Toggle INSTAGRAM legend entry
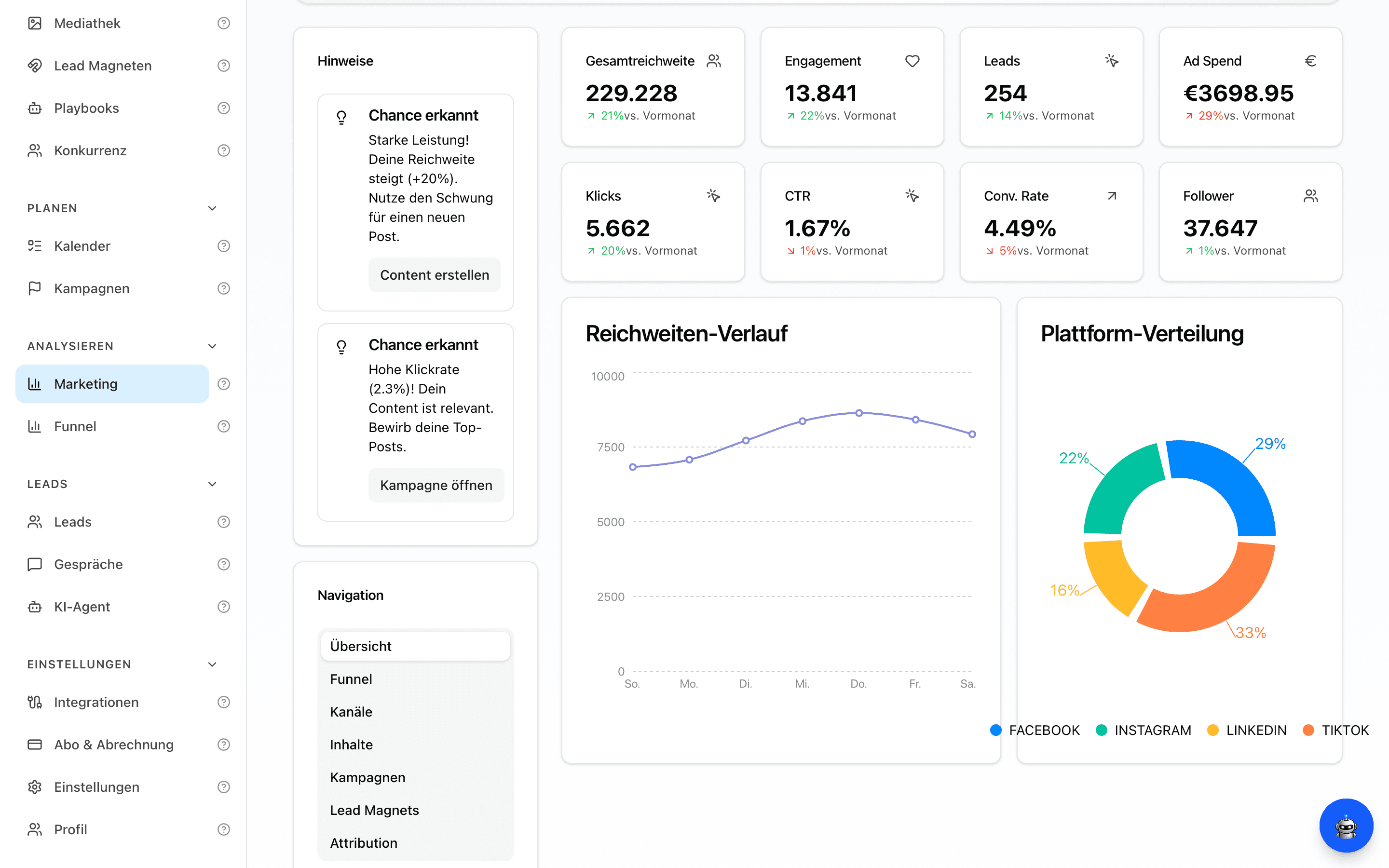The width and height of the screenshot is (1389, 868). point(1144,730)
